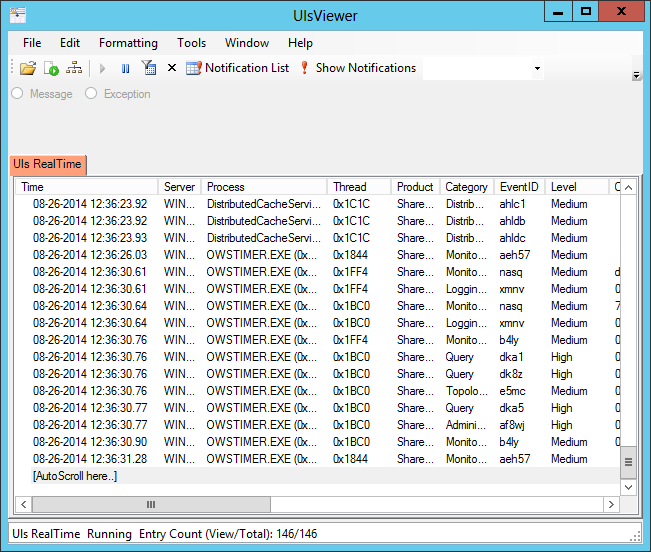Select the row with EventID dk8z
Viewport: 651px width, 552px height.
pyautogui.click(x=318, y=374)
